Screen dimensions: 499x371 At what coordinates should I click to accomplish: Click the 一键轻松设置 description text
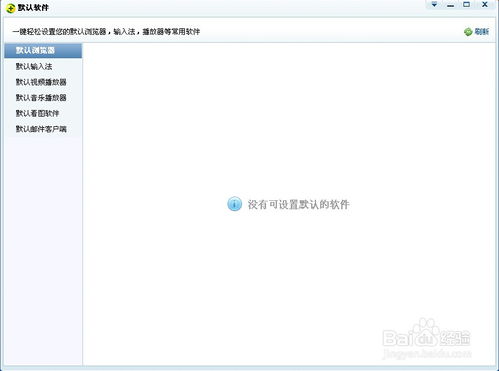(106, 32)
